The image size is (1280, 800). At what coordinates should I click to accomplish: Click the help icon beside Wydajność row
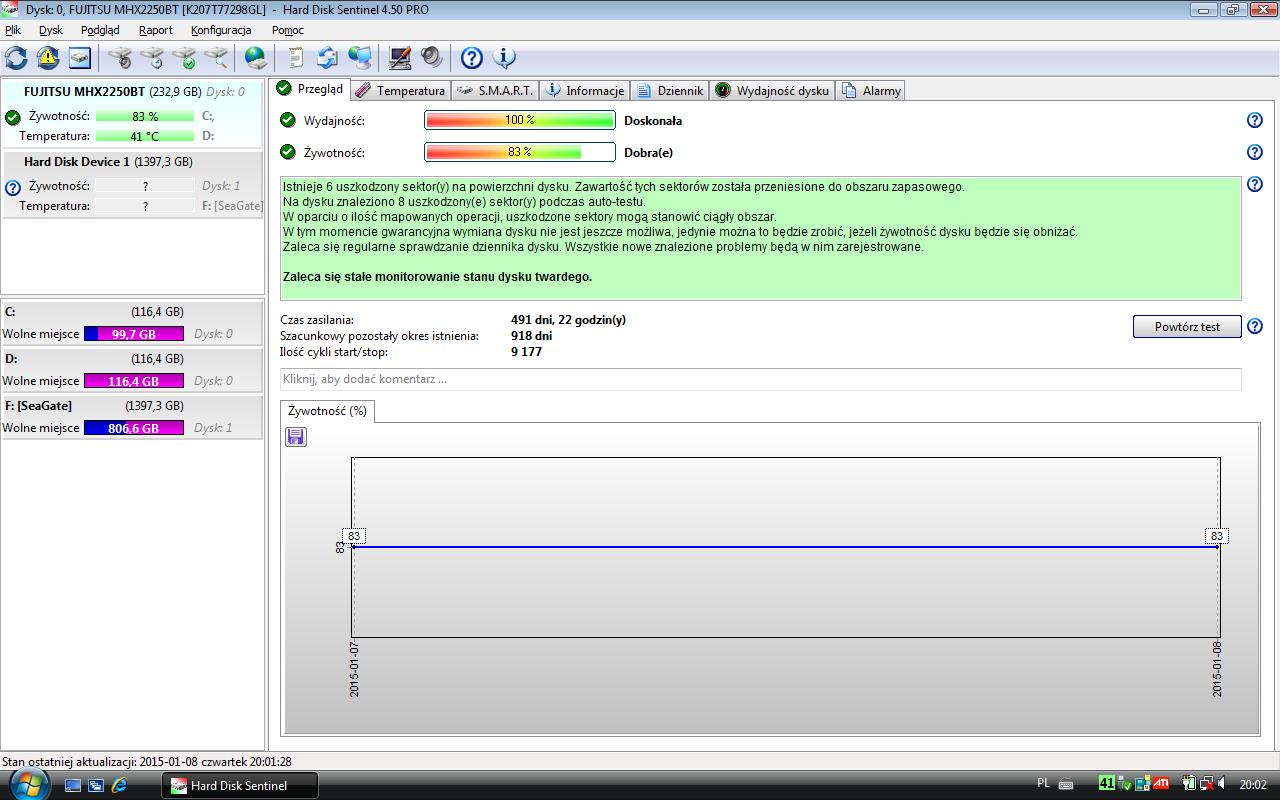pyautogui.click(x=1255, y=121)
